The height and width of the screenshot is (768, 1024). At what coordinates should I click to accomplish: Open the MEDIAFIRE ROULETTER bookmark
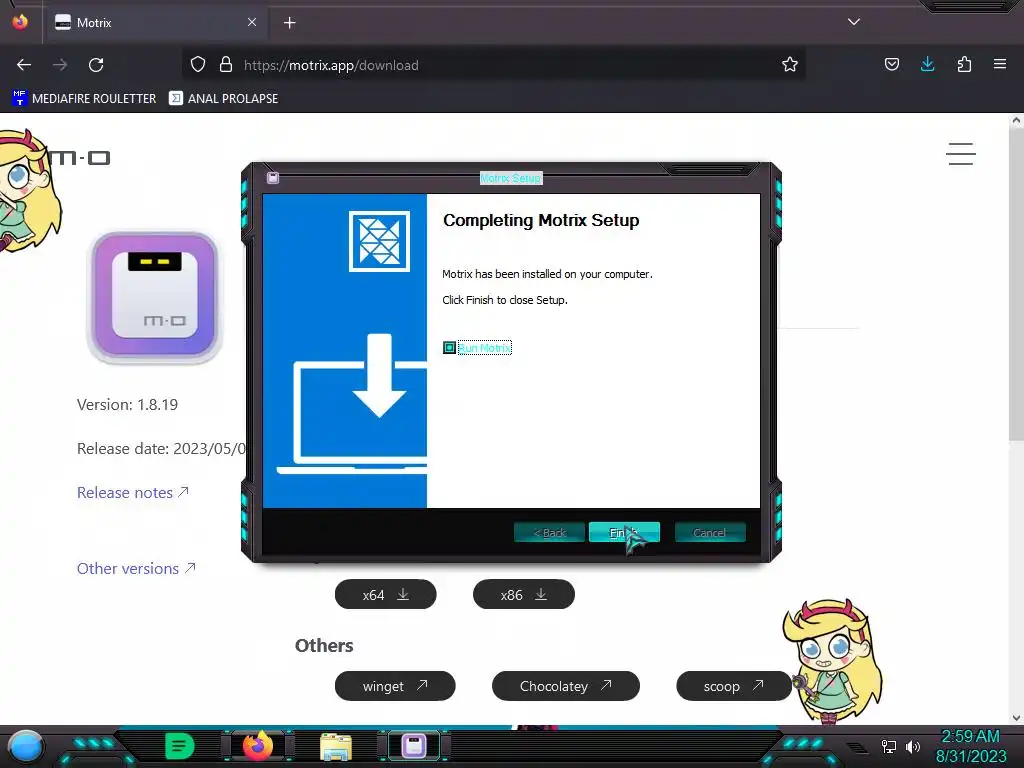(x=84, y=99)
